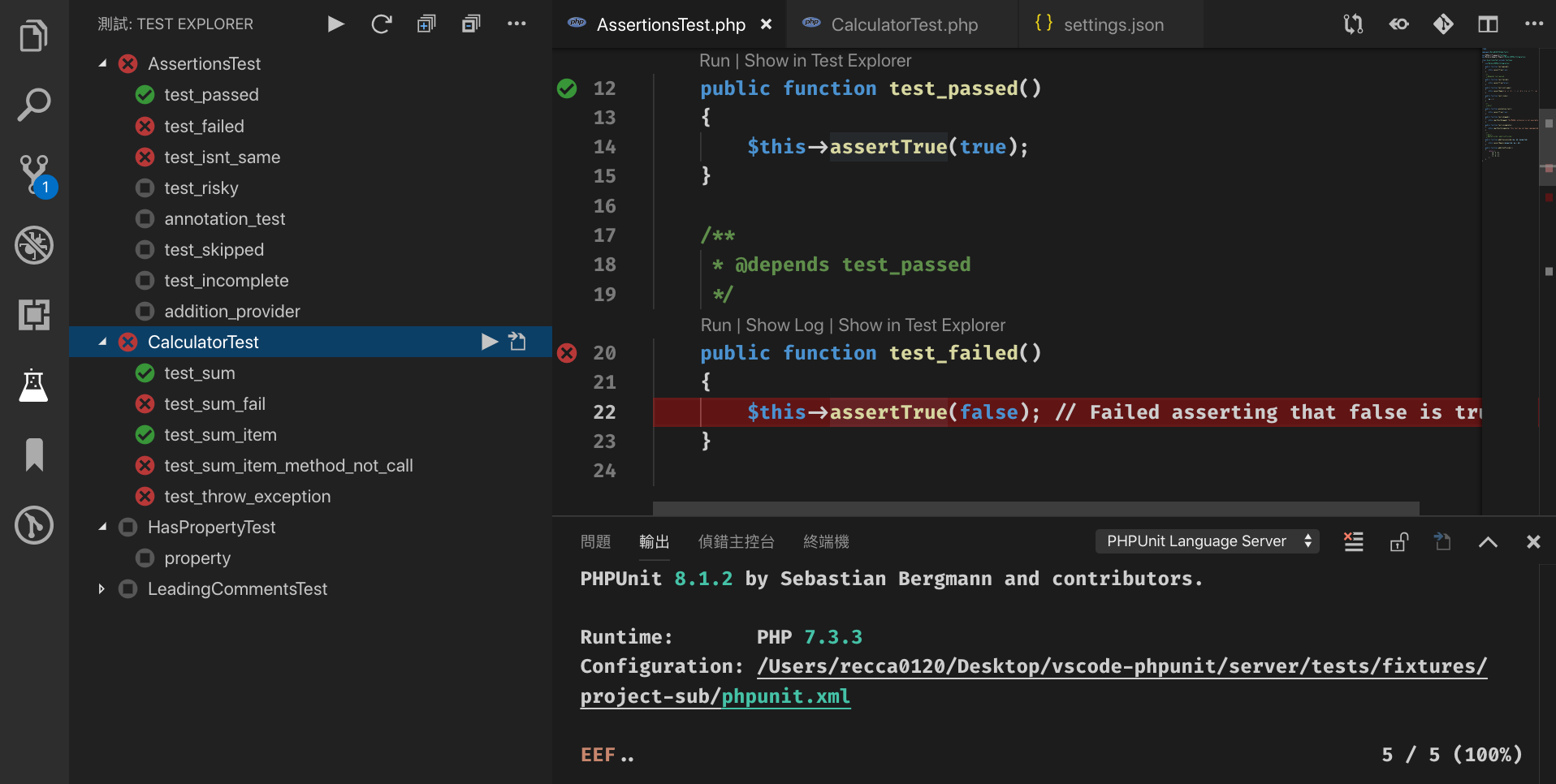Click Show Log above test_failed function

pyautogui.click(x=784, y=325)
